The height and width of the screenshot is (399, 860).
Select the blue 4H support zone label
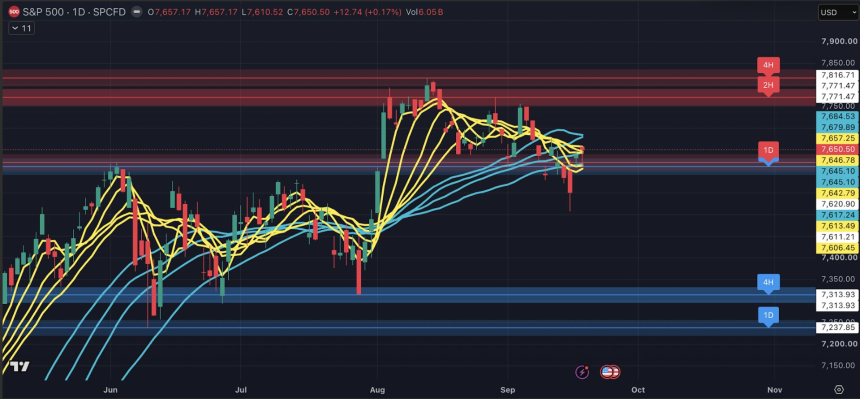click(768, 283)
